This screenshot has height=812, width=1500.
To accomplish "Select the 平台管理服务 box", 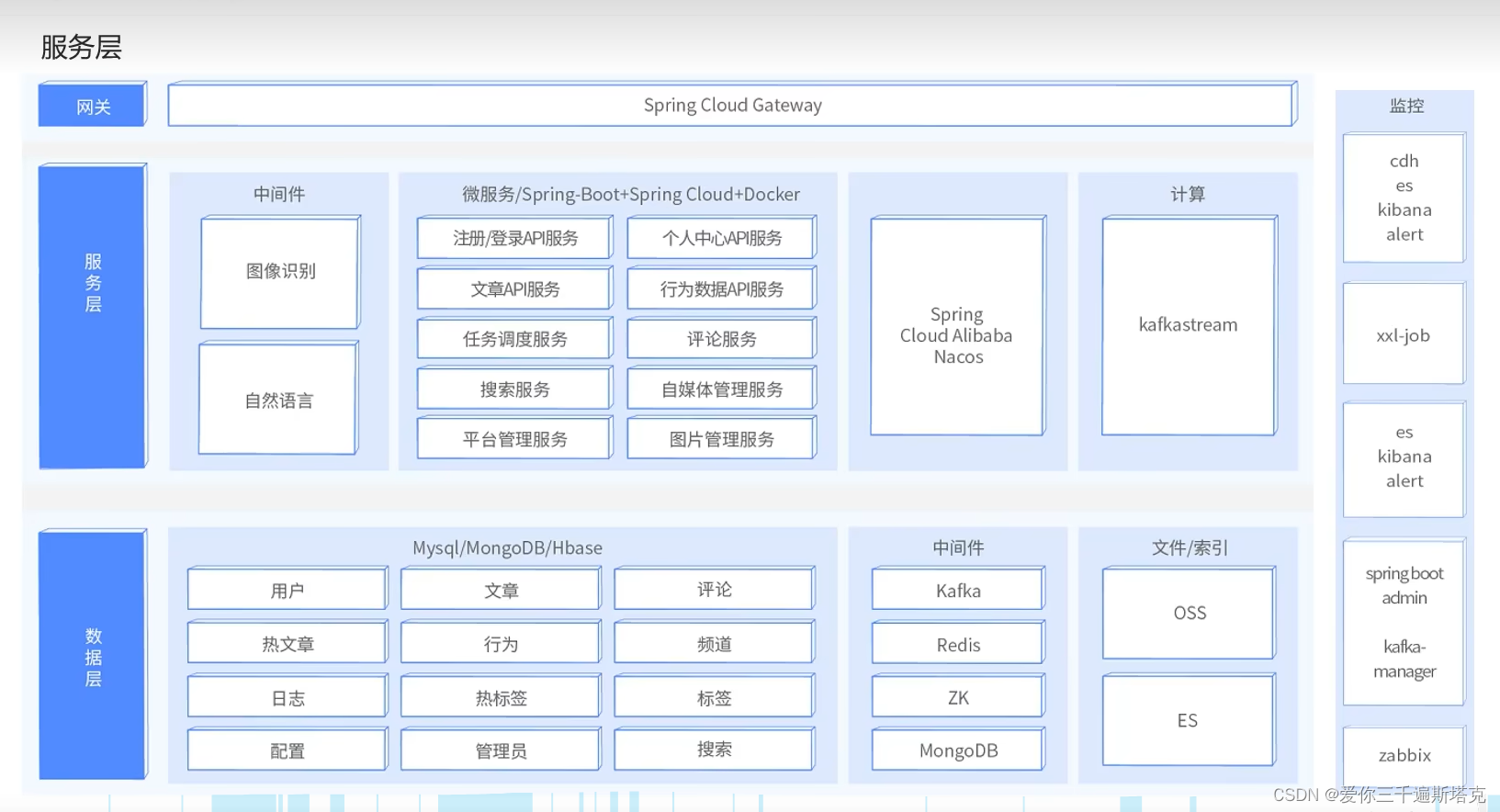I will (x=514, y=438).
